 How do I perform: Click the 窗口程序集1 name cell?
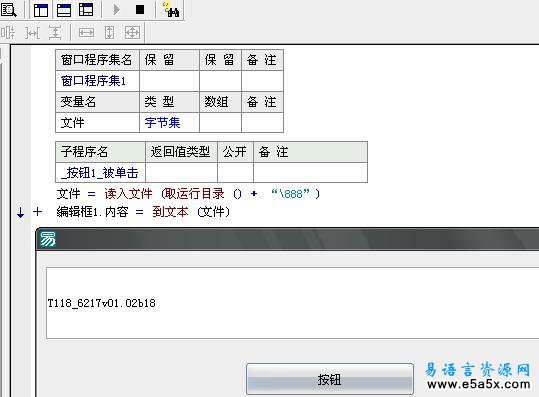click(x=98, y=81)
